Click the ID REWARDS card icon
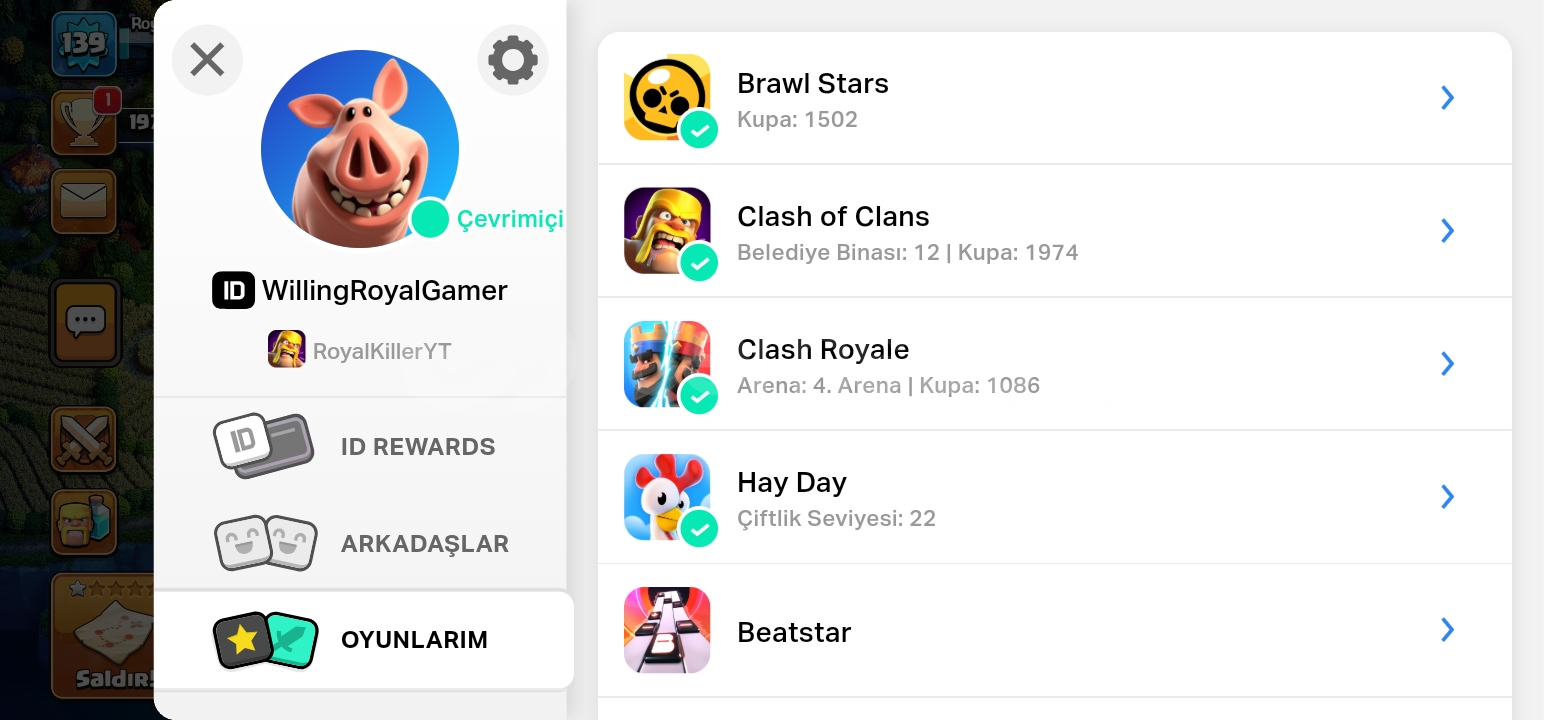Screen dimensions: 1544x720 (264, 446)
